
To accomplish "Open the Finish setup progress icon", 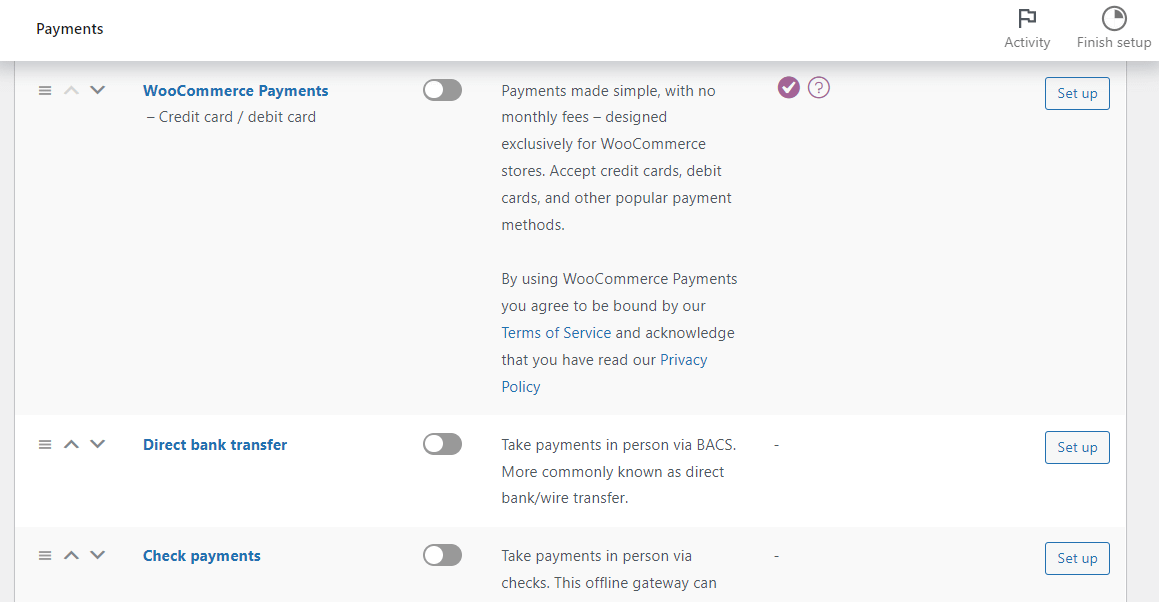I will click(x=1113, y=18).
